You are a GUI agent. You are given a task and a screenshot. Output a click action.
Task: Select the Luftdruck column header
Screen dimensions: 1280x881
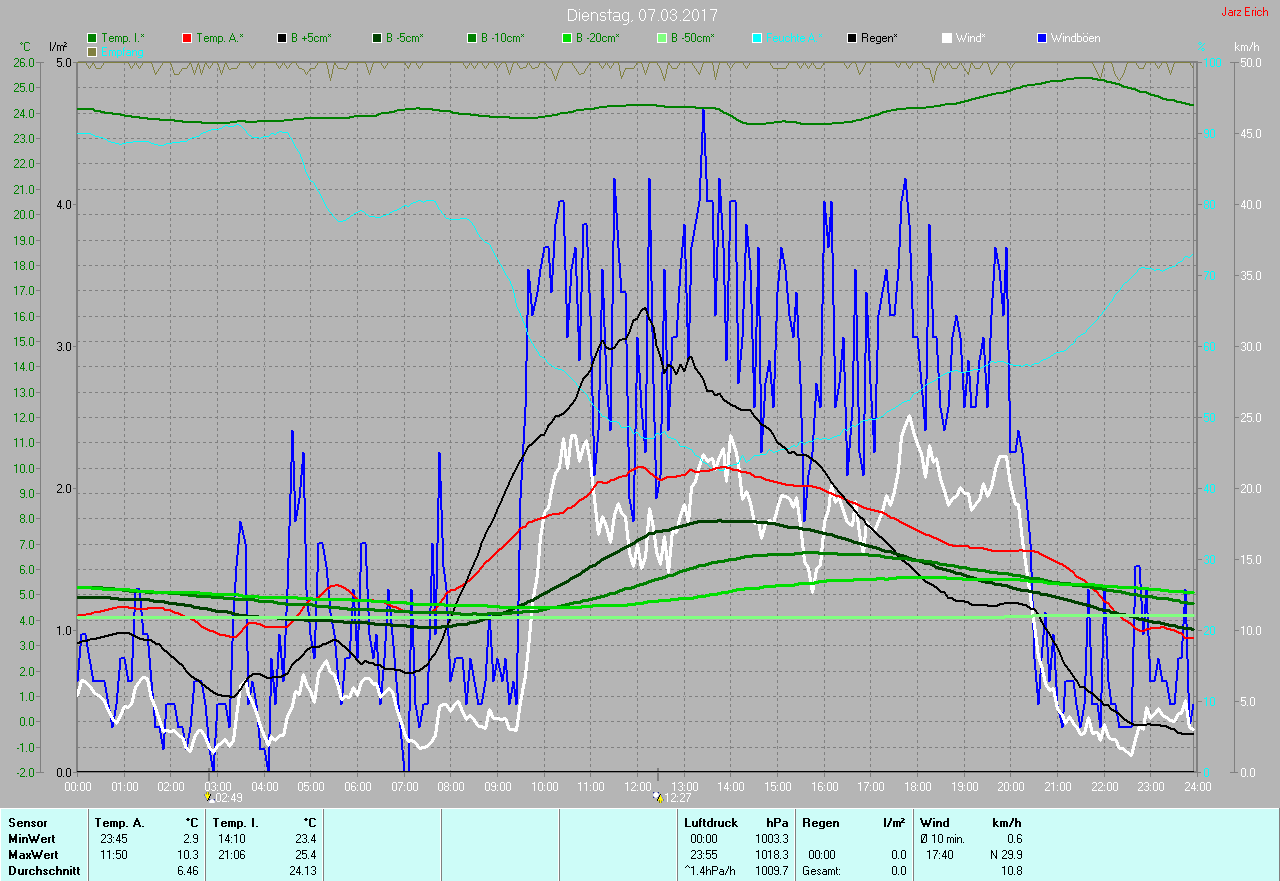(708, 822)
